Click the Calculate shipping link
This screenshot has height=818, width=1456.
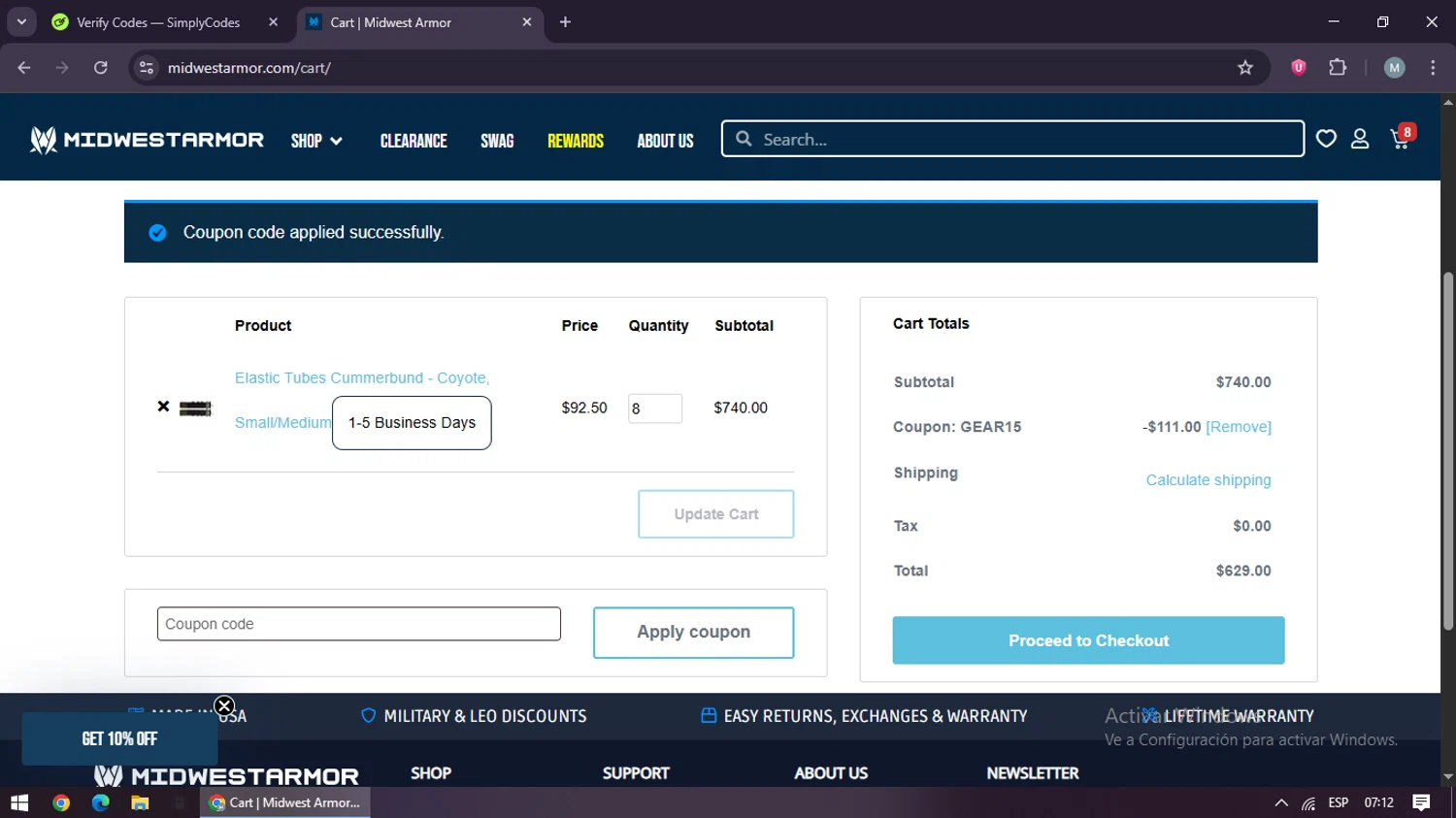point(1208,480)
